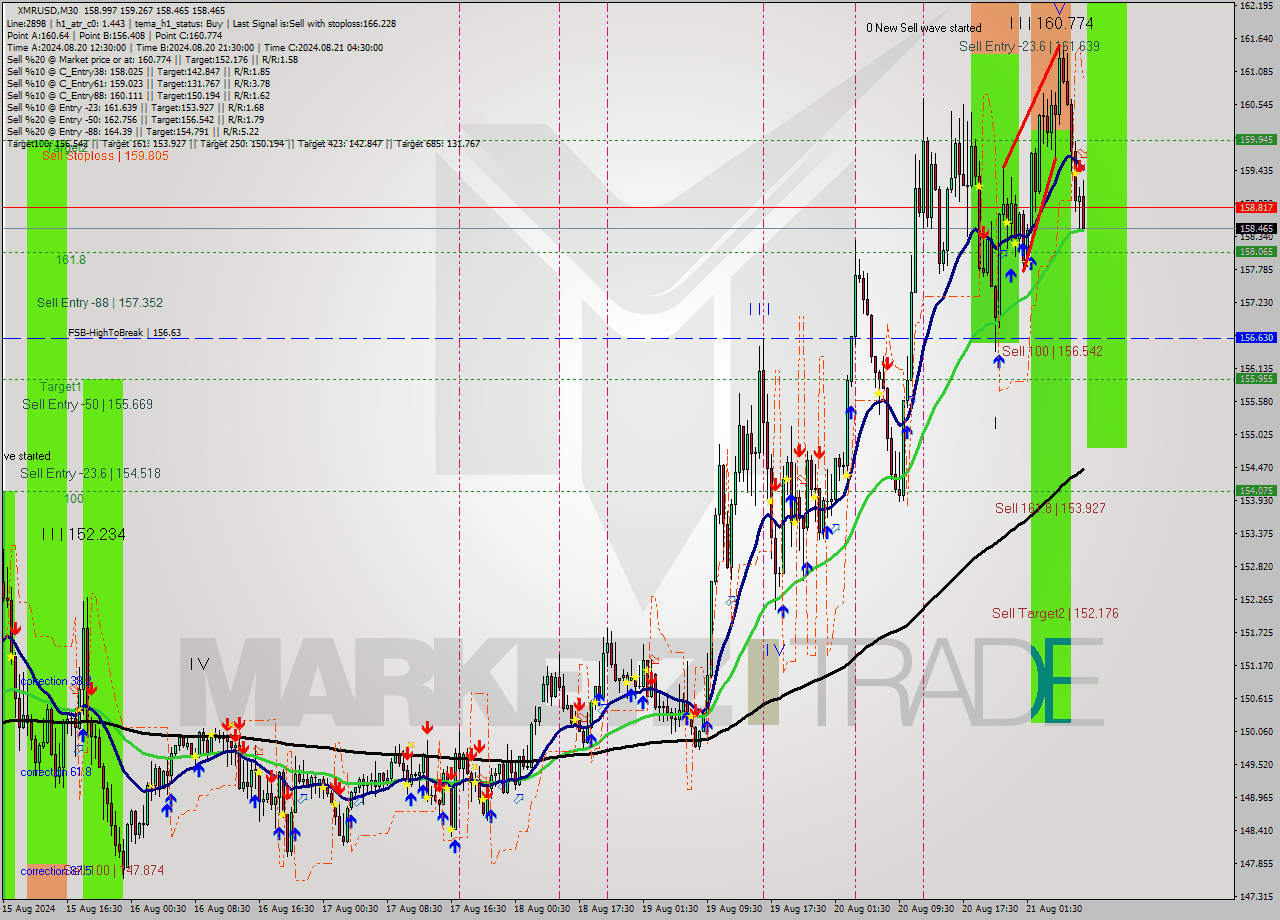Select the 'Sell 161.8 | 153.927' label

pos(1050,508)
